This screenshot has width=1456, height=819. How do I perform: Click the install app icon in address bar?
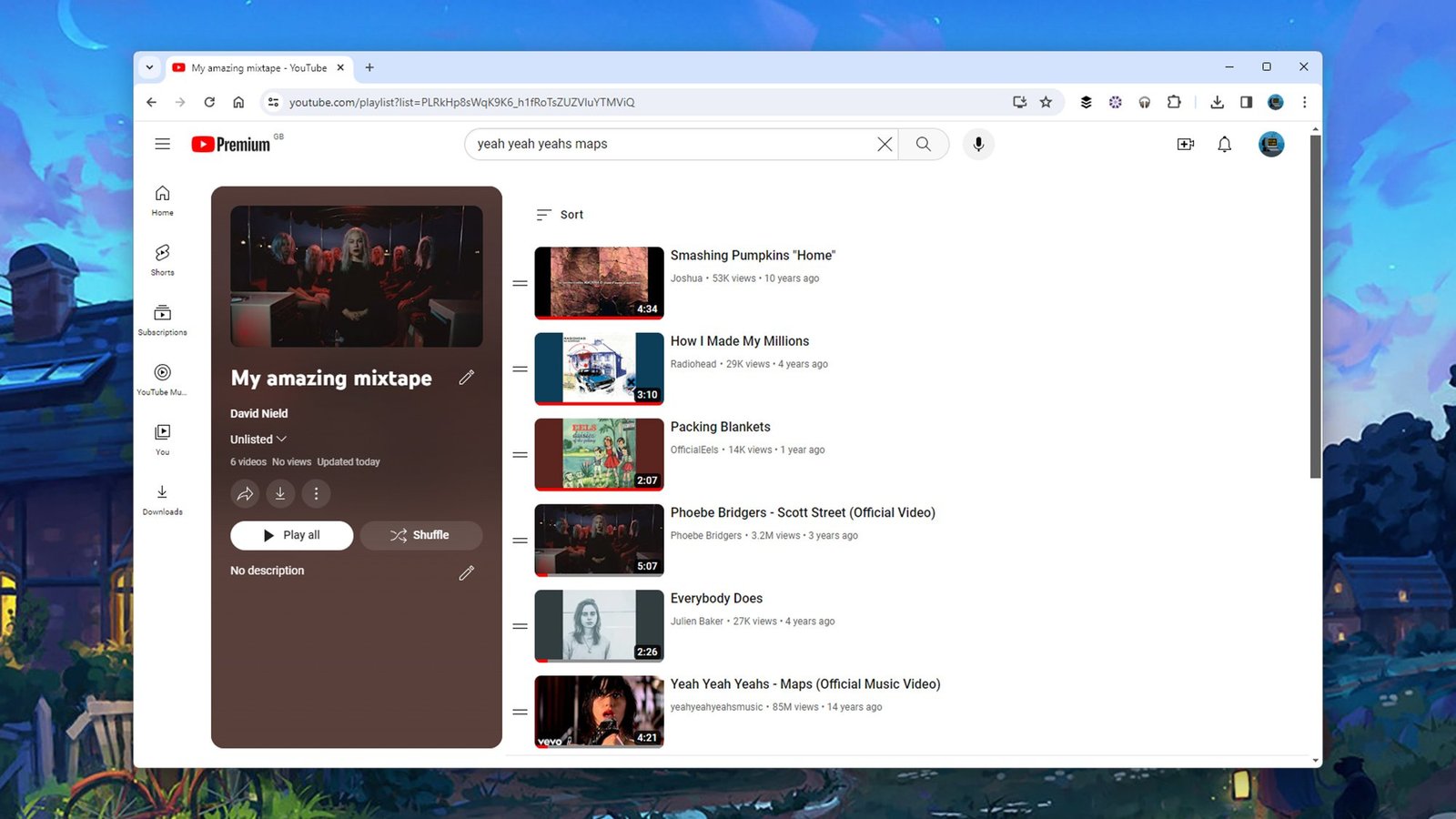[1019, 102]
